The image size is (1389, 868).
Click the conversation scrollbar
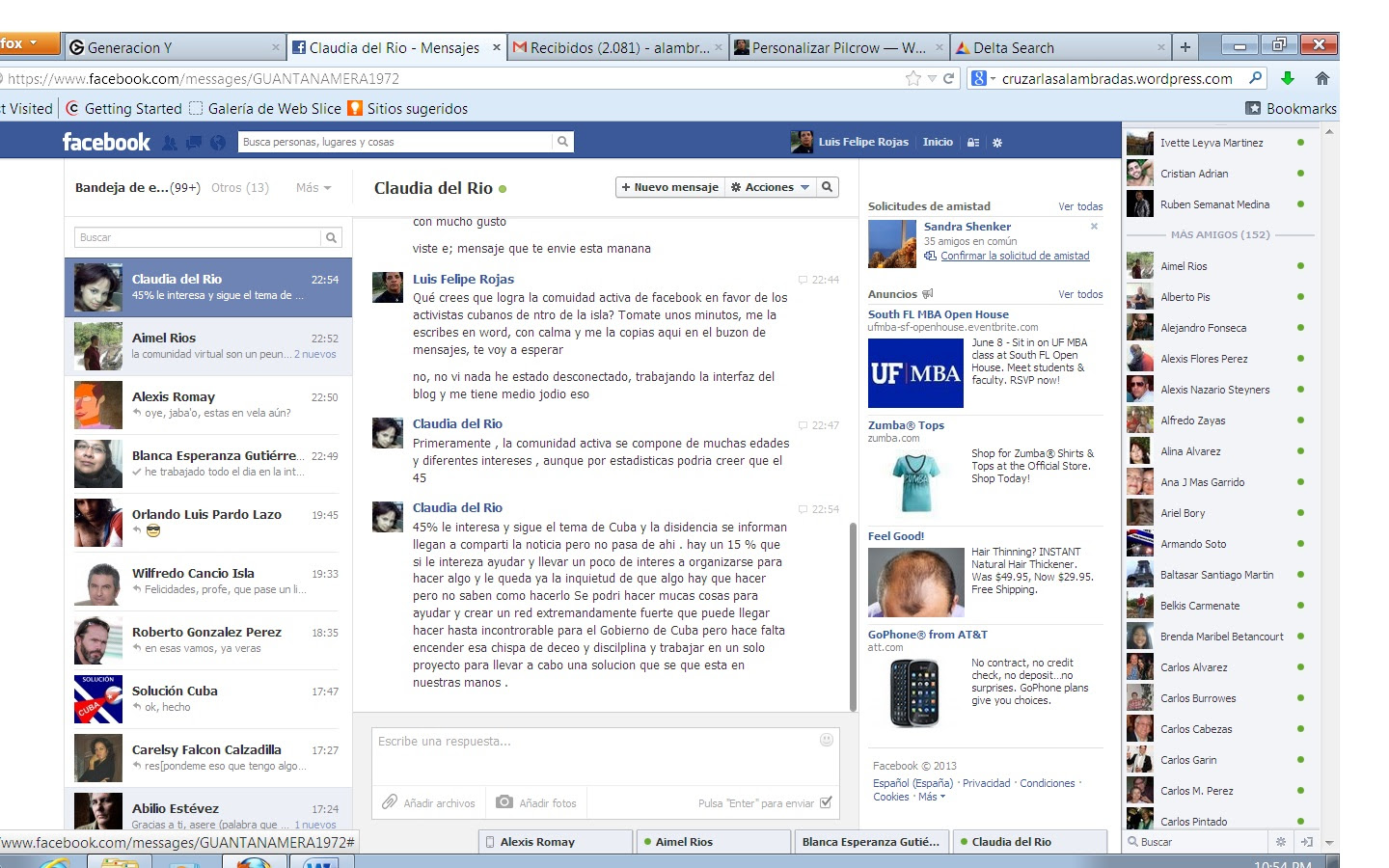[x=853, y=615]
